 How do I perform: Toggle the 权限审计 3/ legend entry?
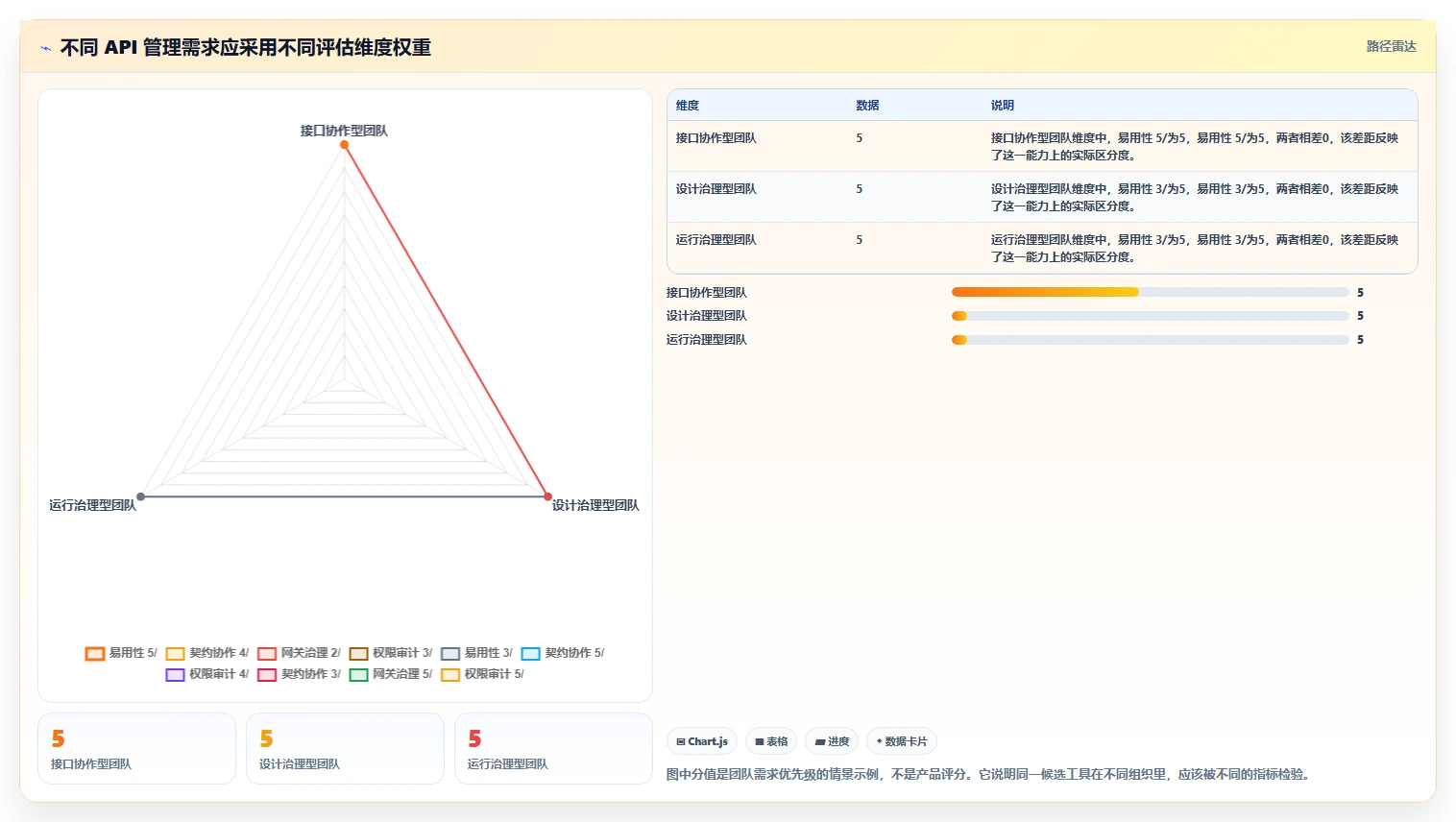(x=391, y=653)
